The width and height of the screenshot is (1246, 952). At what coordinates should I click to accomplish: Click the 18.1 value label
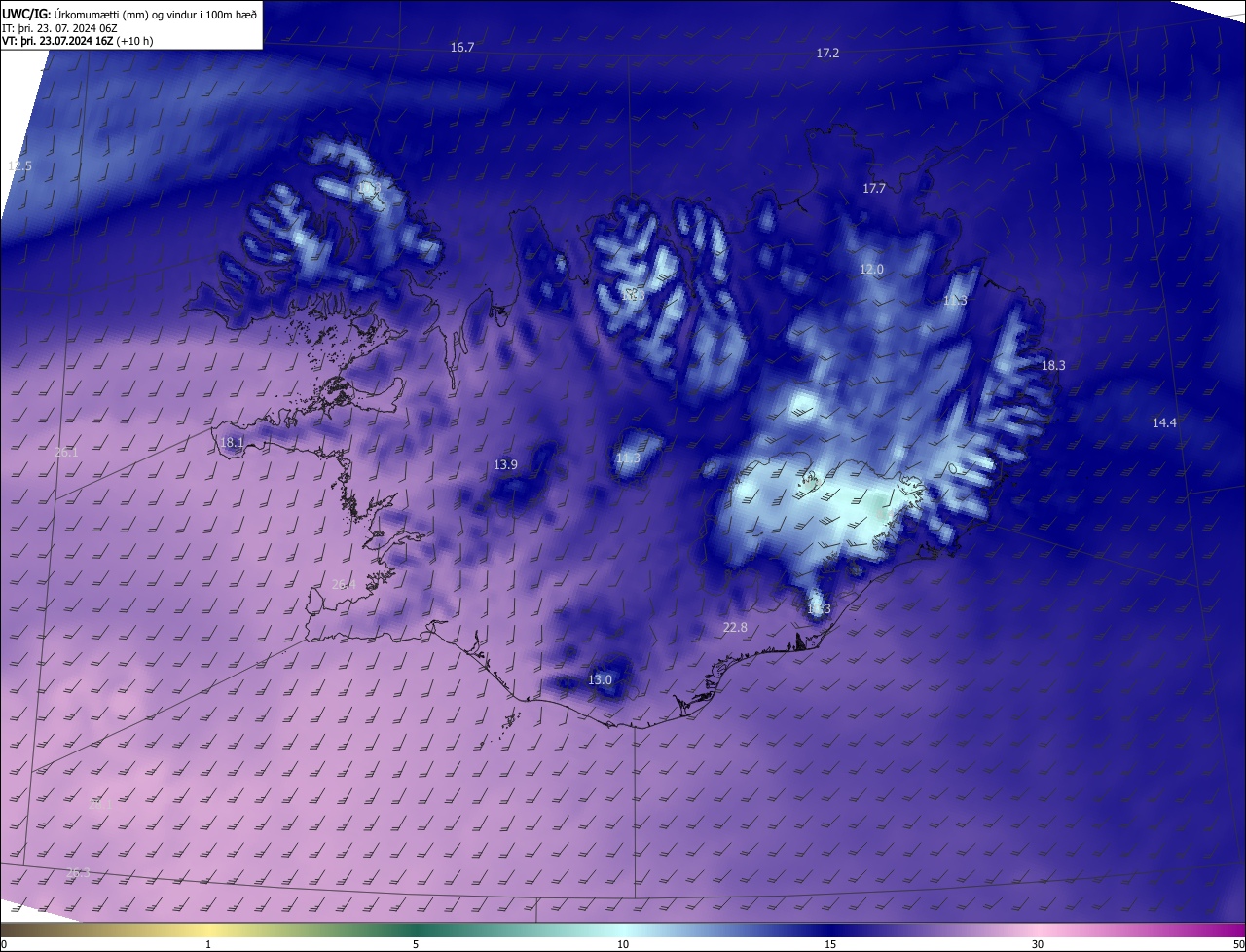pyautogui.click(x=232, y=443)
